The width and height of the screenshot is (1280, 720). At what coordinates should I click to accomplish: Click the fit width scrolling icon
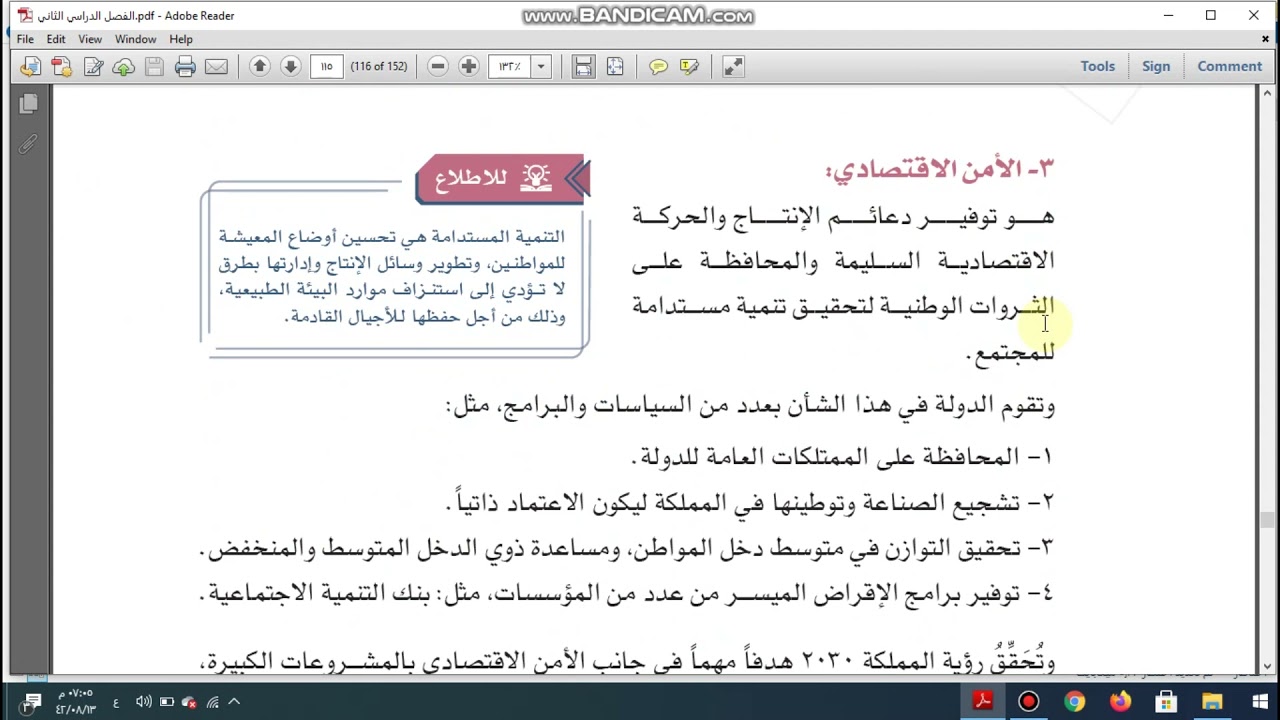[583, 67]
